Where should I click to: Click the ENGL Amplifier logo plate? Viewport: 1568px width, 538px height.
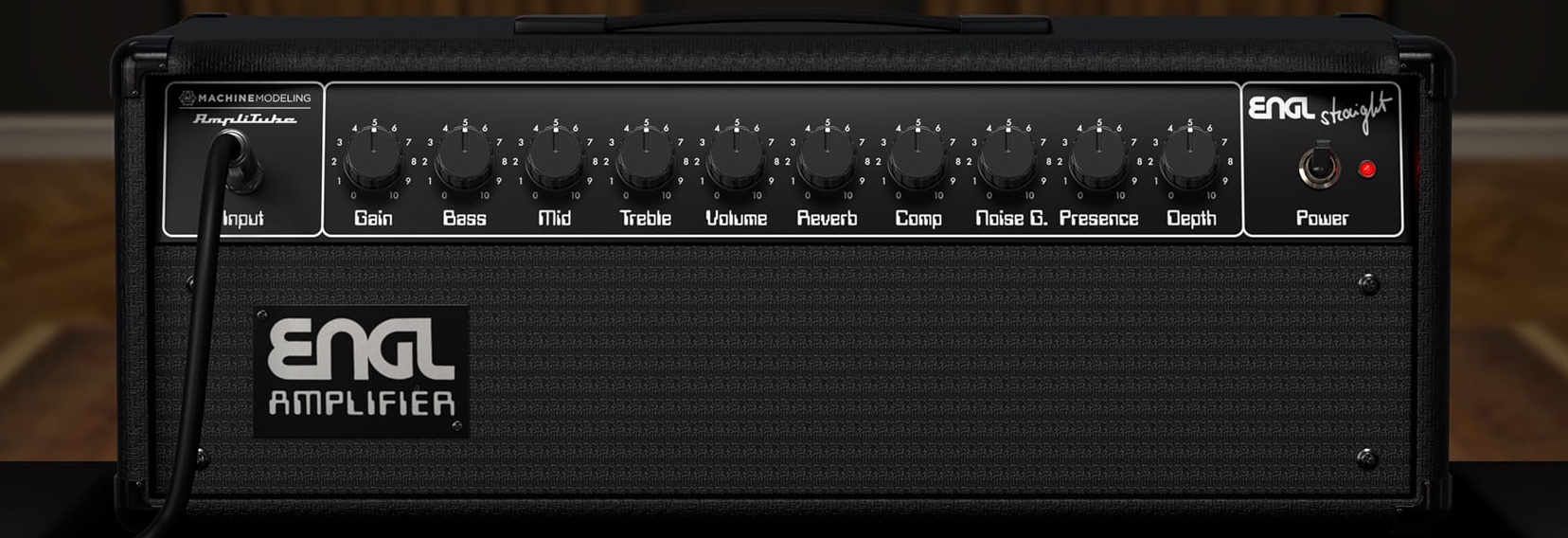pyautogui.click(x=361, y=371)
